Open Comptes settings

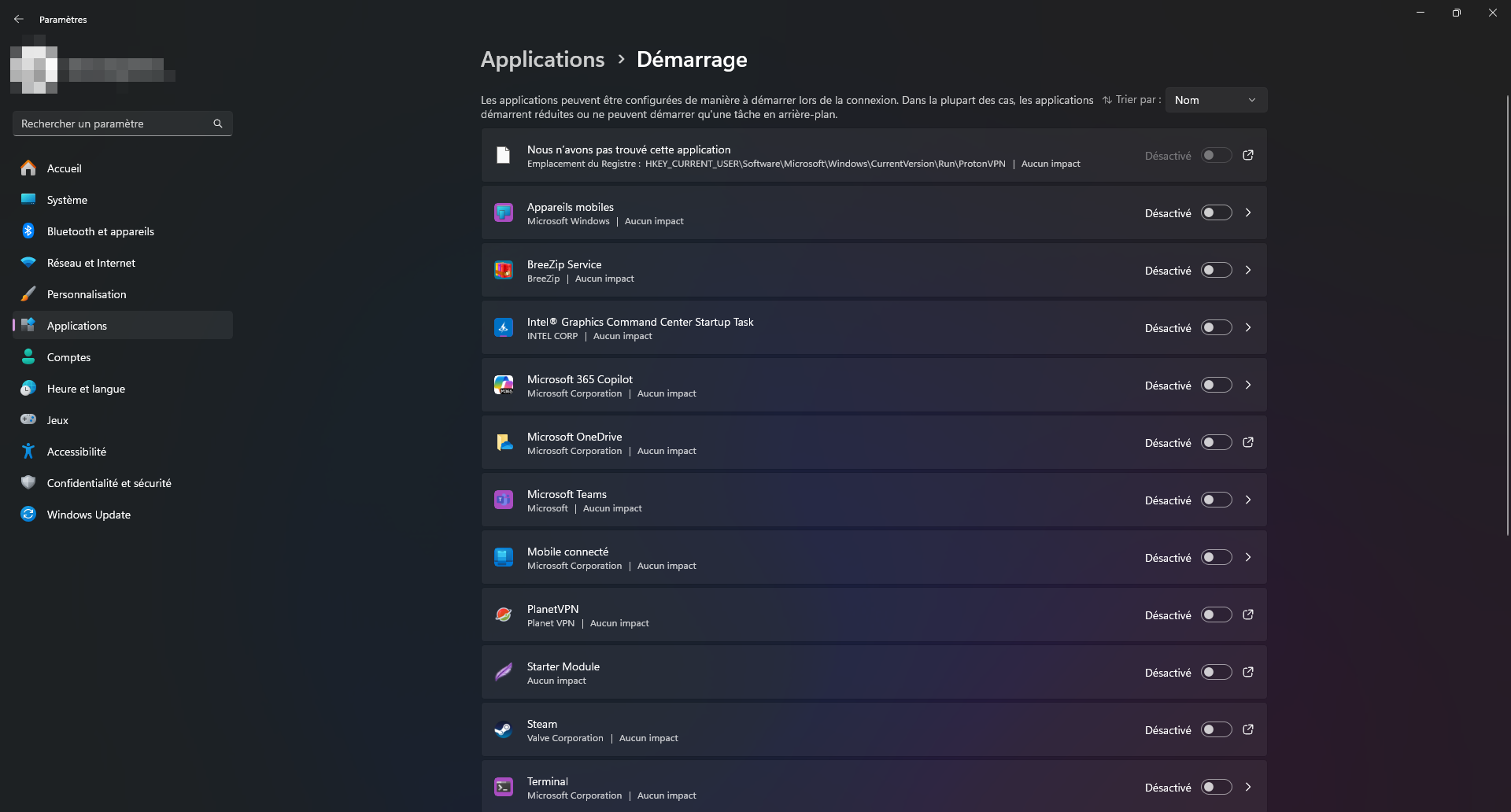[x=123, y=357]
